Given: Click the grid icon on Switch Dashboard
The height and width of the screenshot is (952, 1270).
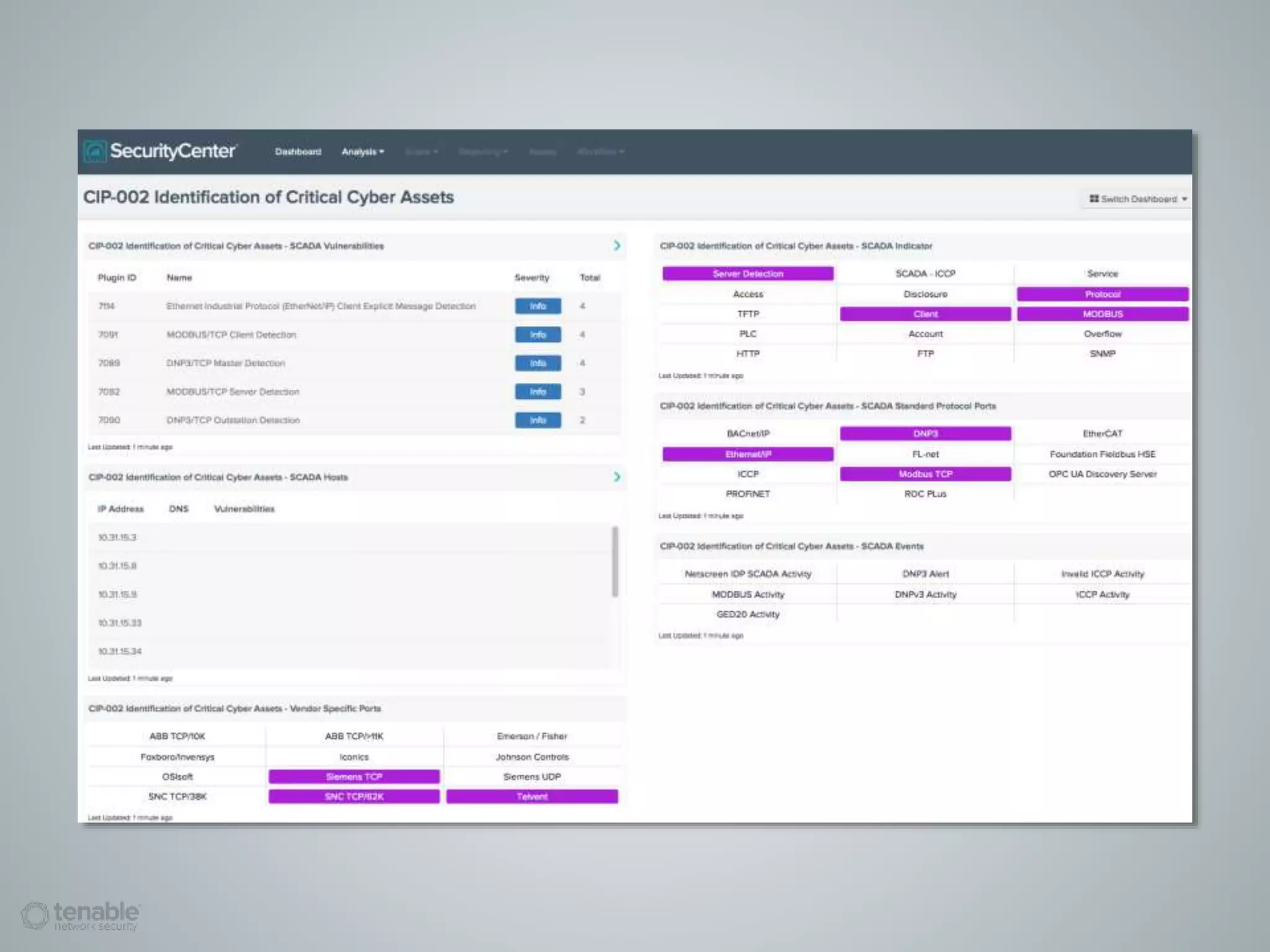Looking at the screenshot, I should coord(1094,199).
